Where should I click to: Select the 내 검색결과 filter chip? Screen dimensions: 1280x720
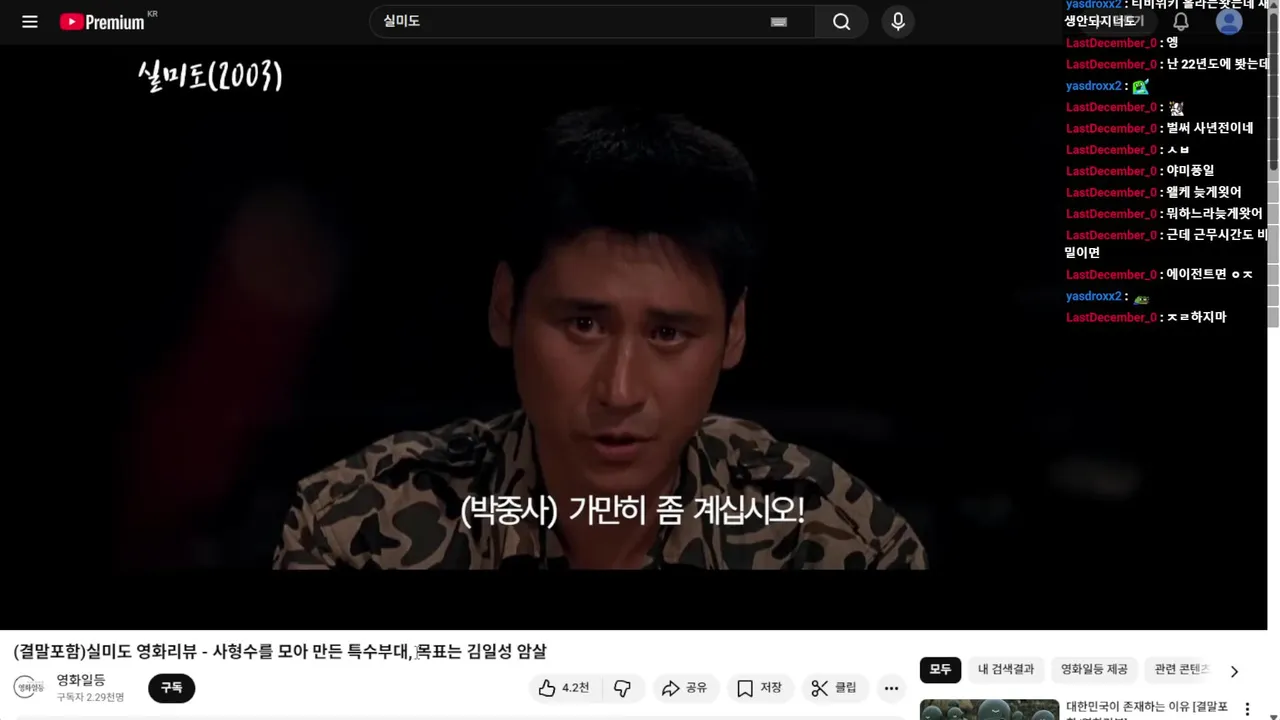click(x=1006, y=670)
